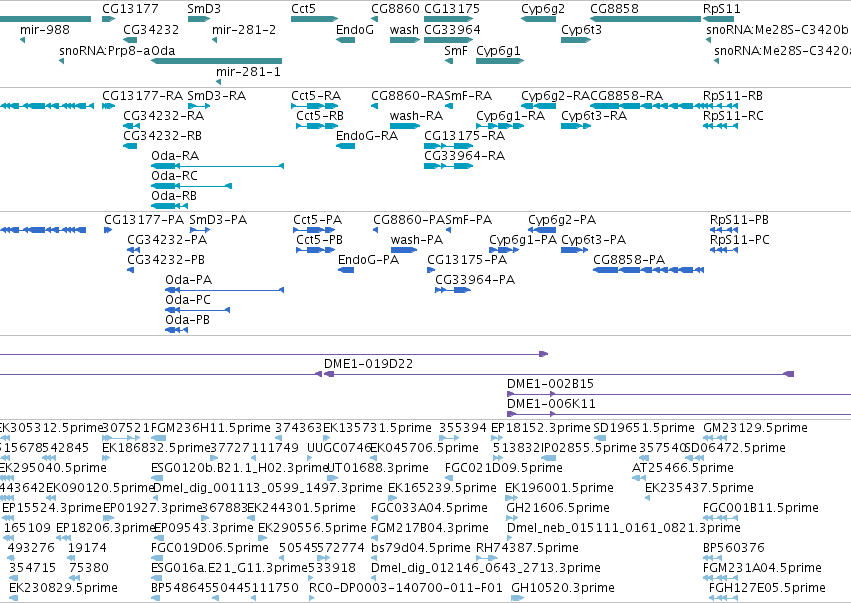Select the CG33964-PA protein label
Viewport: 851px width, 603px height.
coord(475,281)
